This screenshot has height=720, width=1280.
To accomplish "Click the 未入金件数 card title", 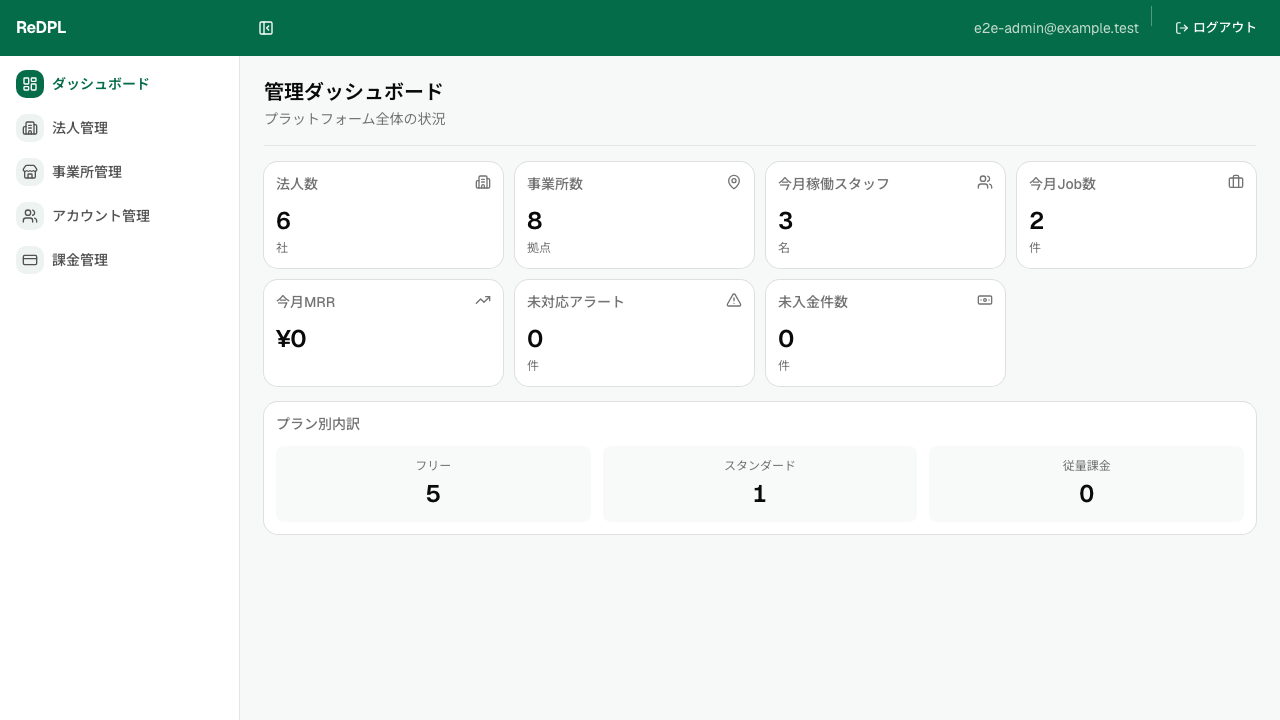I will point(813,302).
